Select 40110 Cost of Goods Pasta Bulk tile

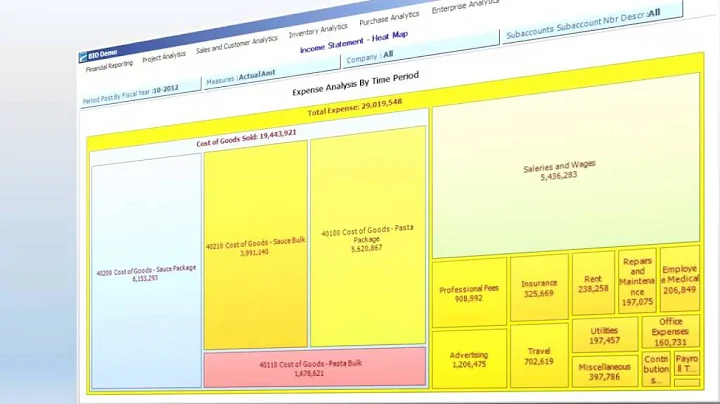315,367
